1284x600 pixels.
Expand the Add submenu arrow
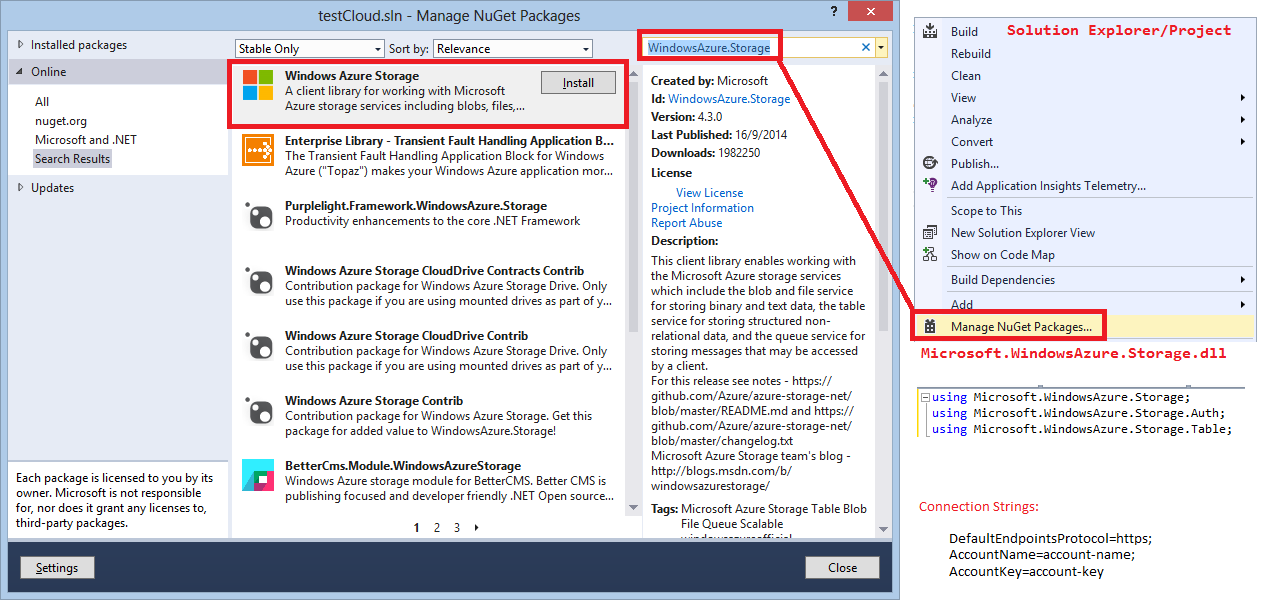1243,304
